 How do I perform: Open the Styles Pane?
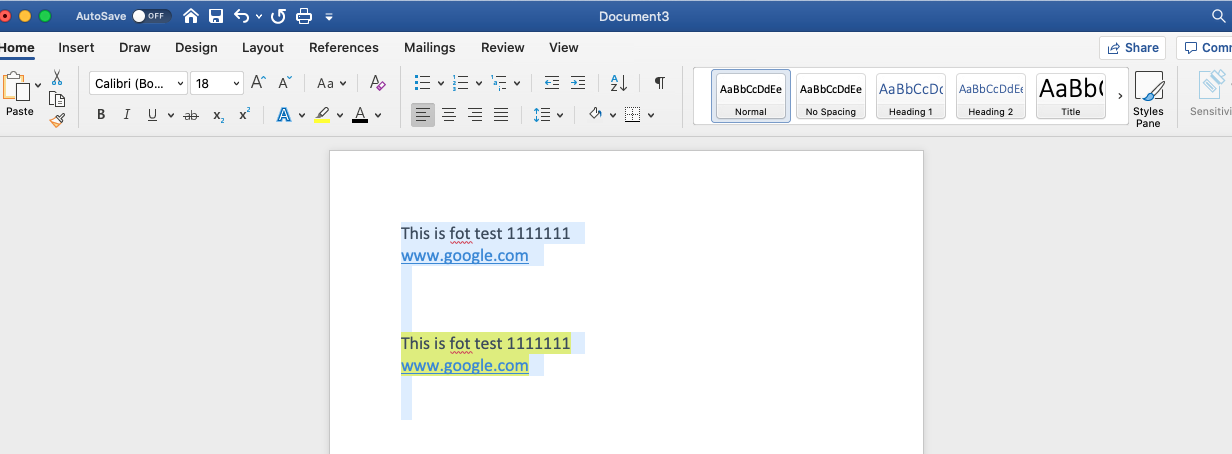(1149, 99)
